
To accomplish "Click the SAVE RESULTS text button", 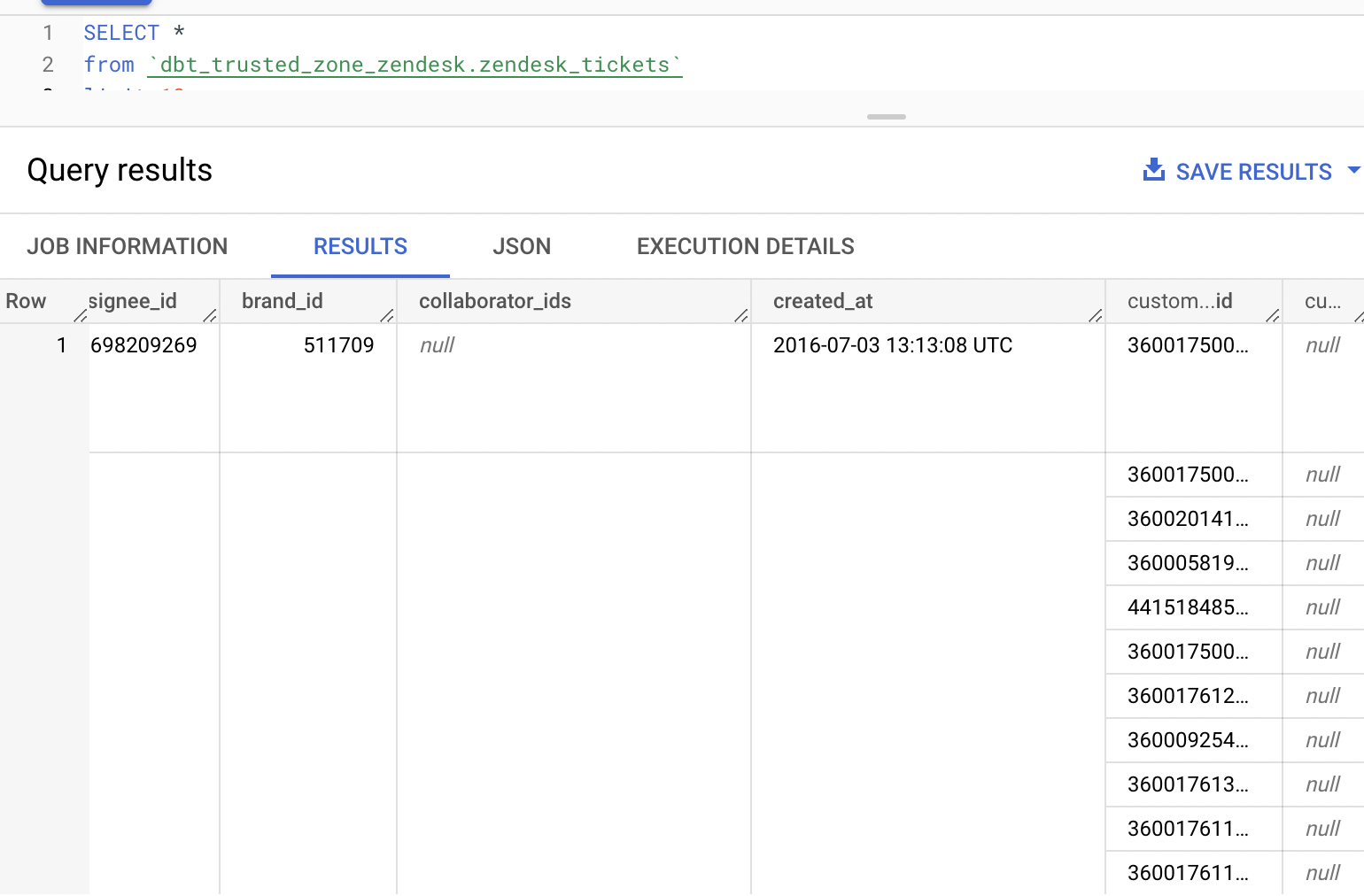I will [x=1252, y=172].
